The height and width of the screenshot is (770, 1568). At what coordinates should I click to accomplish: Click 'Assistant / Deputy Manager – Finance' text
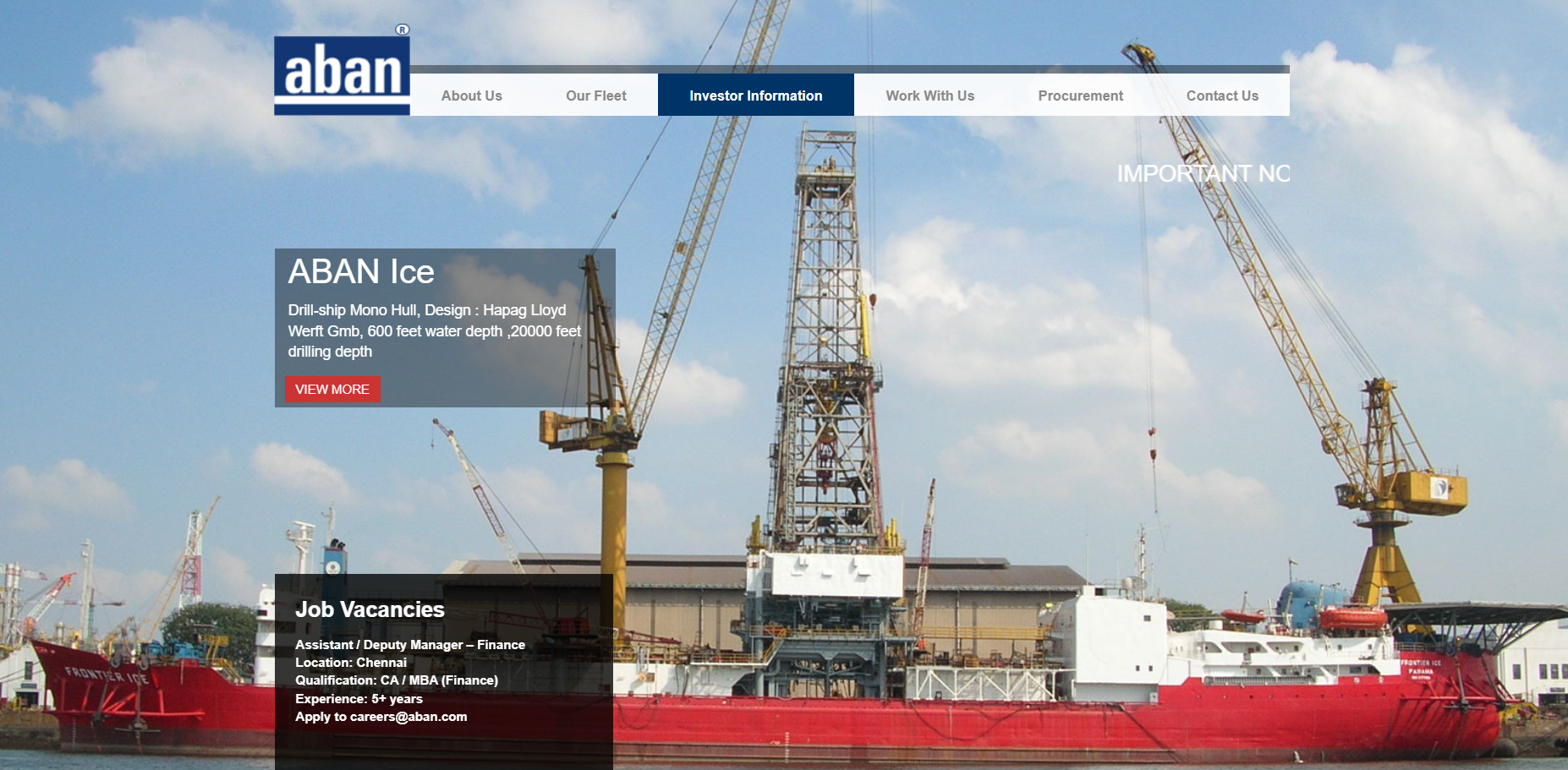(410, 645)
